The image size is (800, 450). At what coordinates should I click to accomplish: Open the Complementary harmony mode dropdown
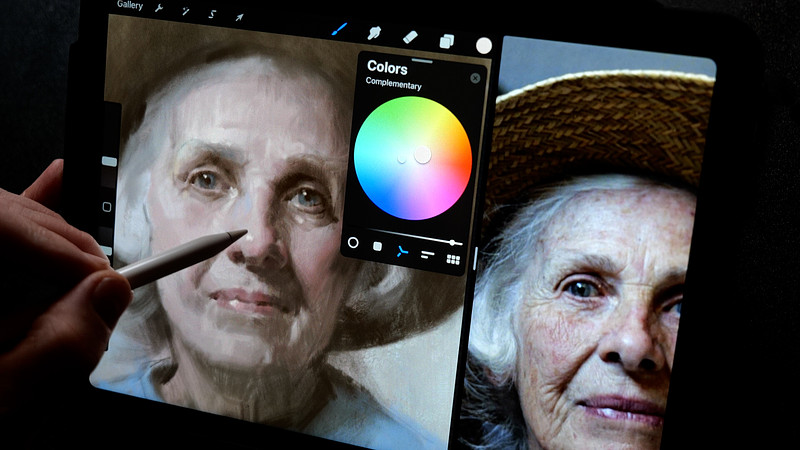pos(393,83)
